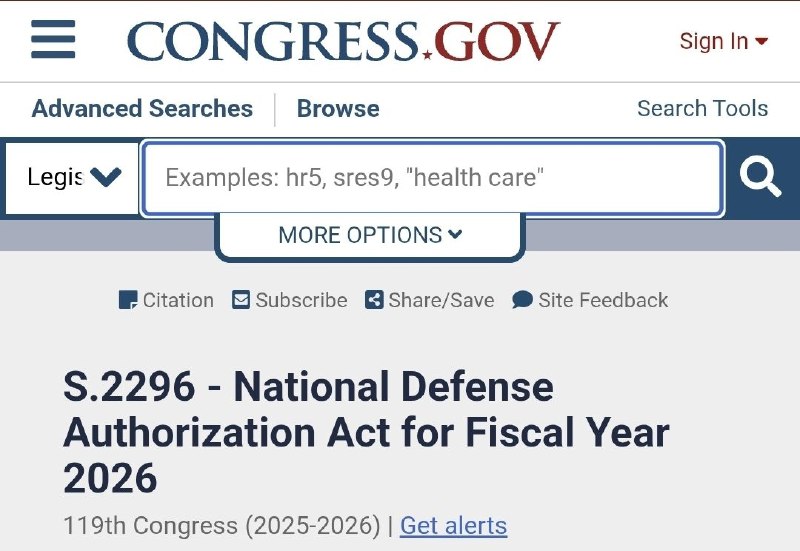Click the Site Feedback text label
Image resolution: width=800 pixels, height=551 pixels.
coord(603,300)
